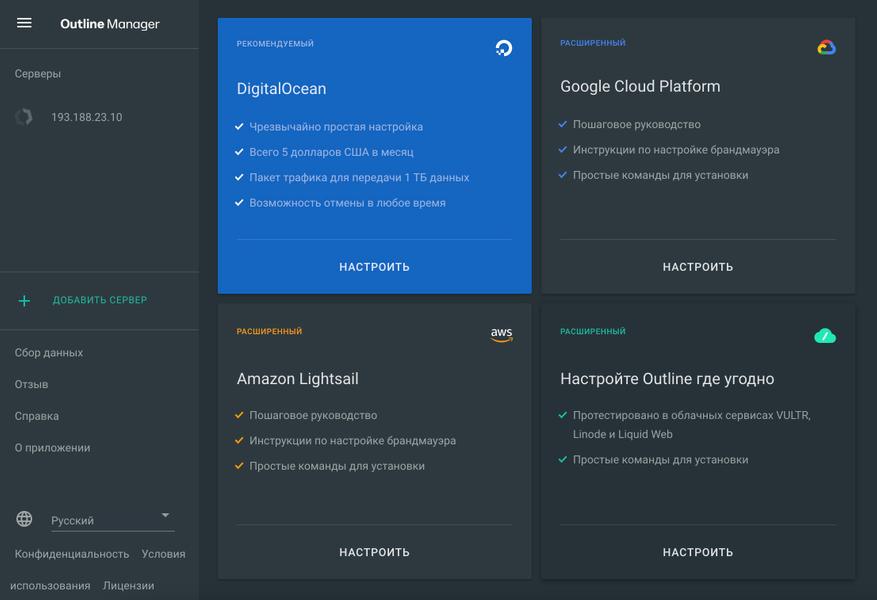Open Сбор данных menu item
This screenshot has width=877, height=600.
pyautogui.click(x=49, y=353)
